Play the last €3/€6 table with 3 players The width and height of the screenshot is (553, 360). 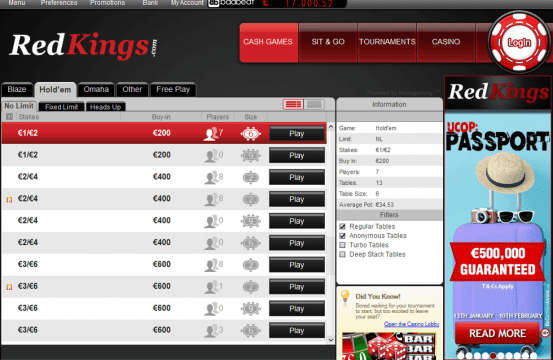[x=297, y=331]
